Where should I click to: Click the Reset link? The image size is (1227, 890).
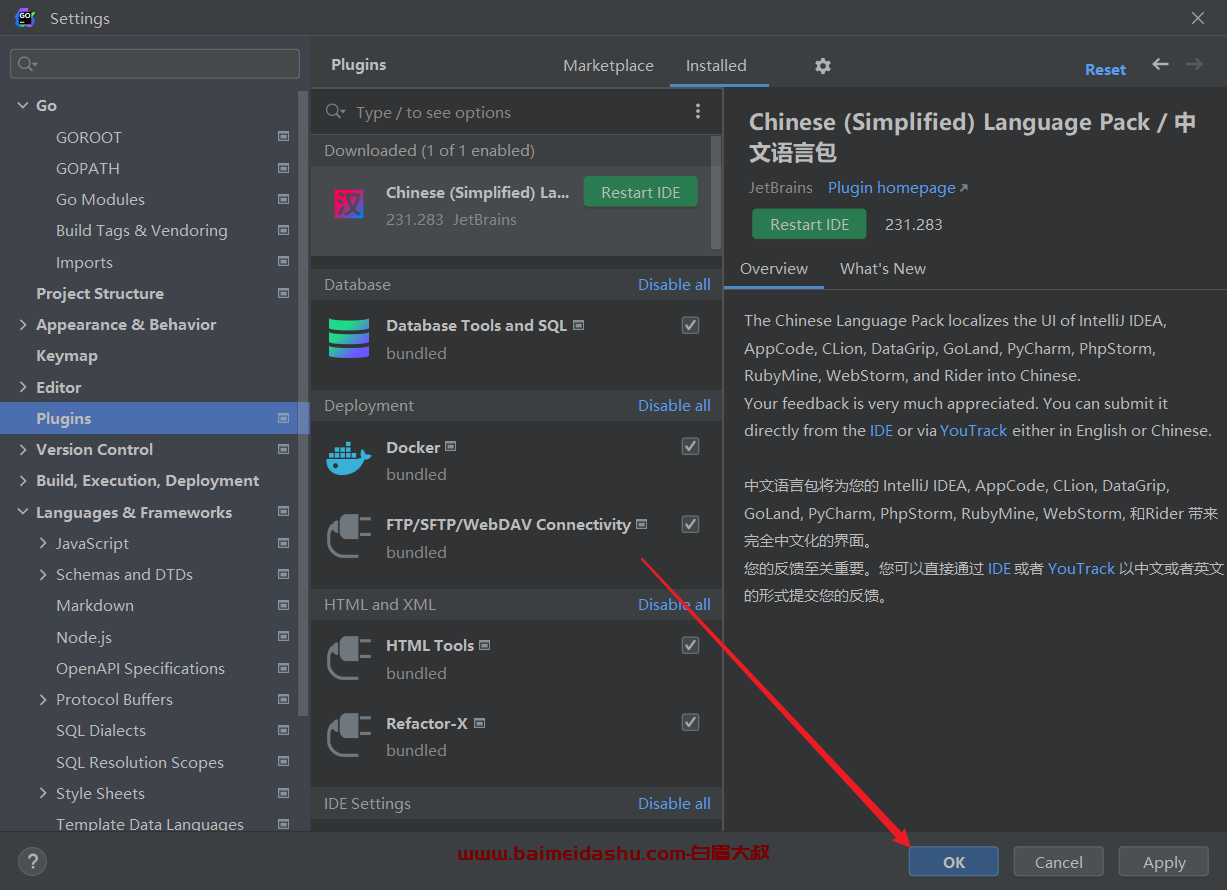click(1105, 69)
